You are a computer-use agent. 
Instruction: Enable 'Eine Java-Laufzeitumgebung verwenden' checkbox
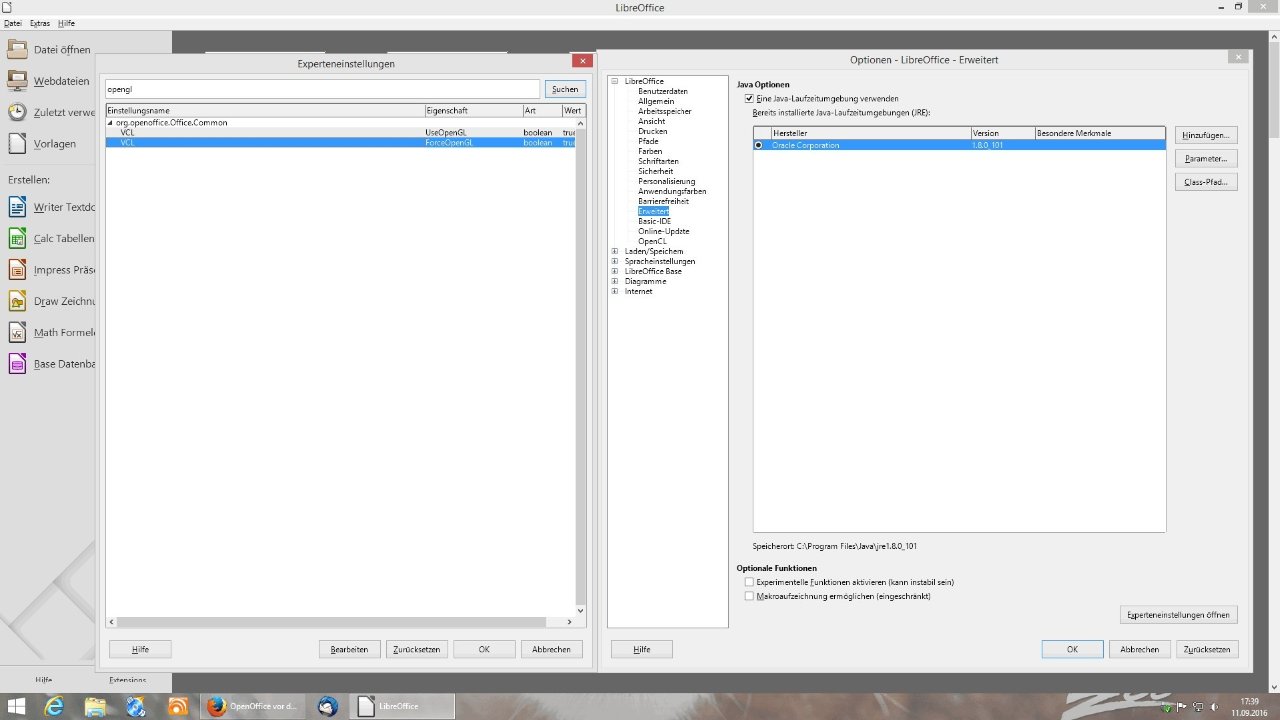(749, 99)
